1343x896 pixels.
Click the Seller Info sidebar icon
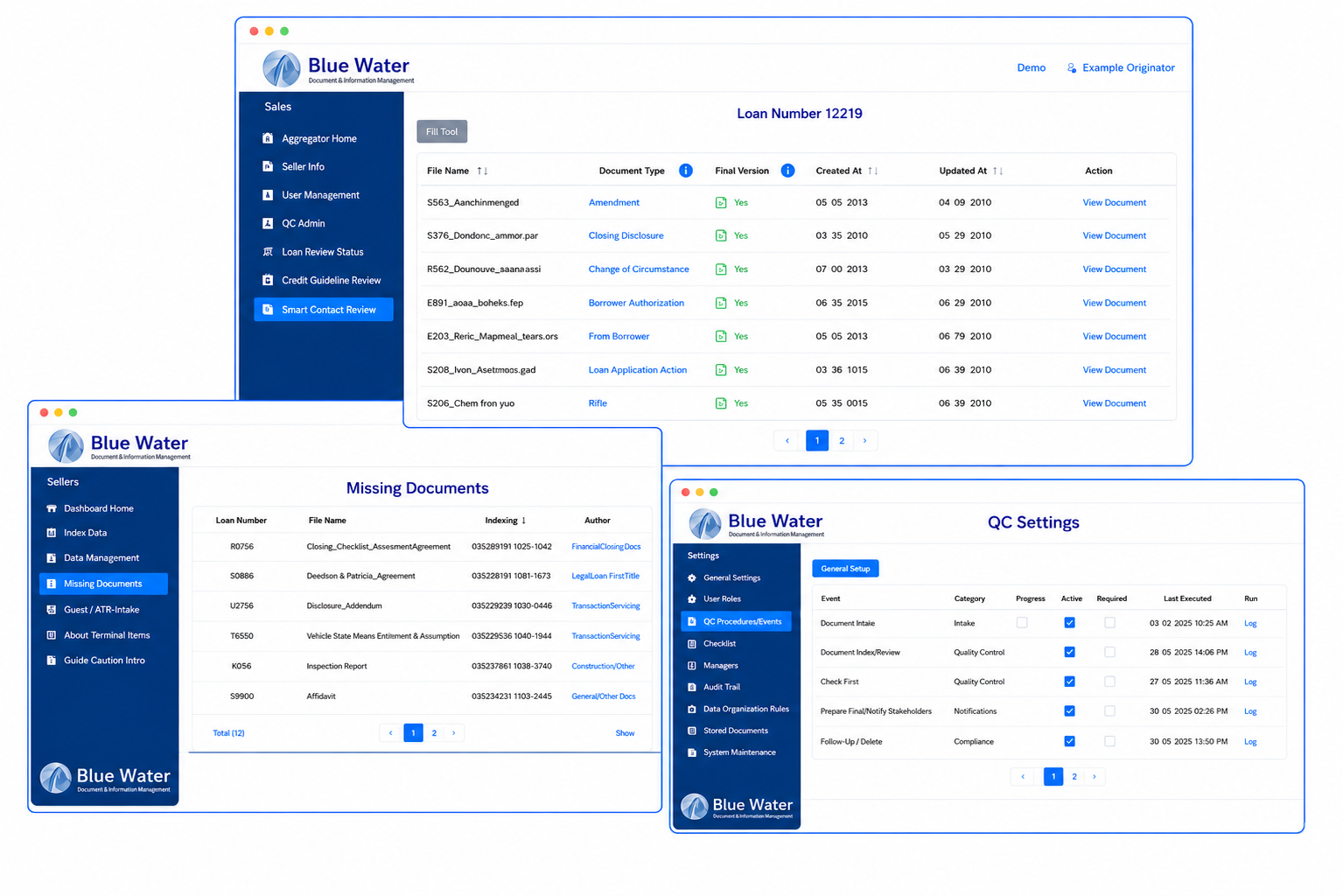click(x=268, y=166)
